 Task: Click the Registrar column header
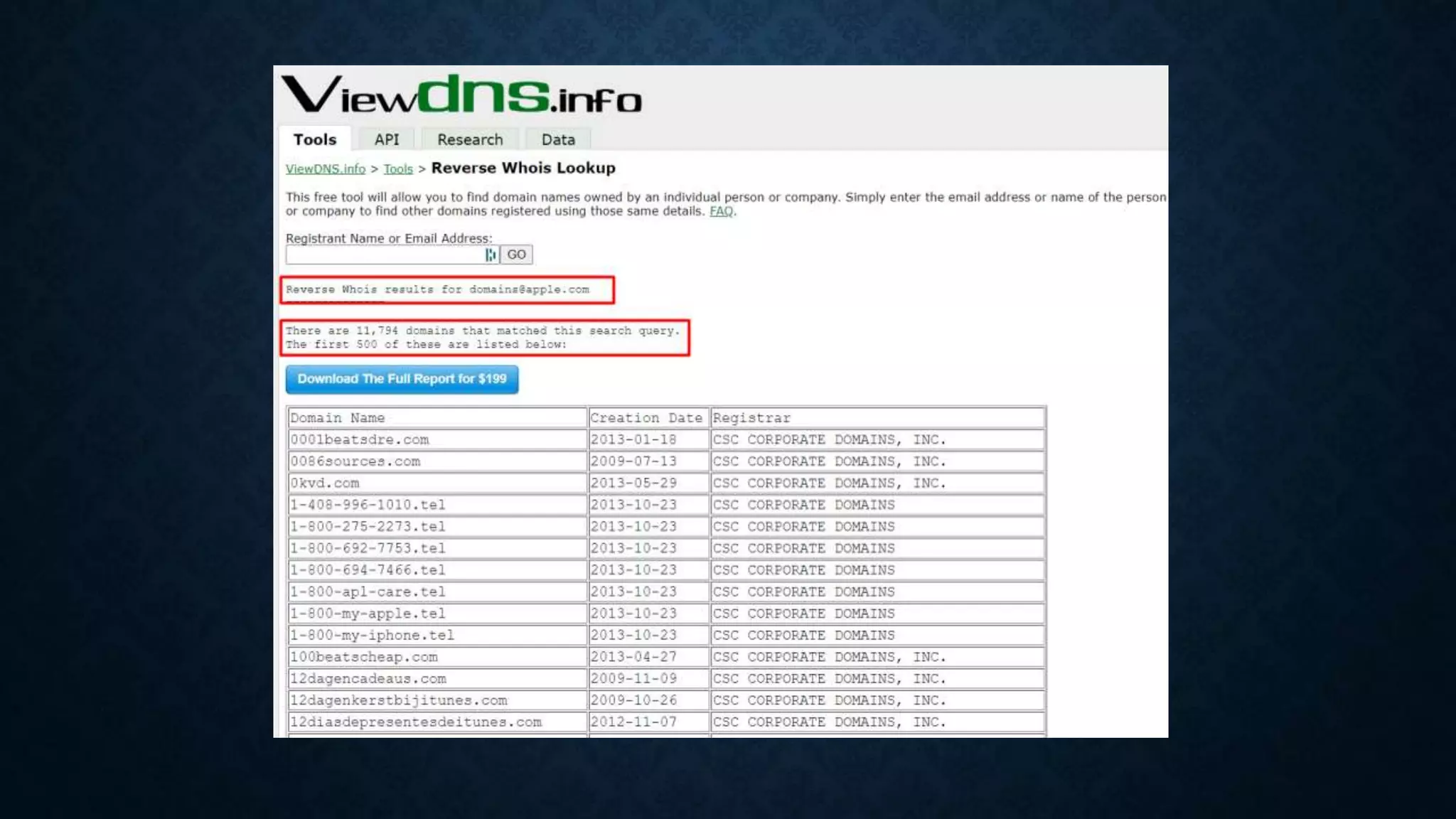[751, 418]
